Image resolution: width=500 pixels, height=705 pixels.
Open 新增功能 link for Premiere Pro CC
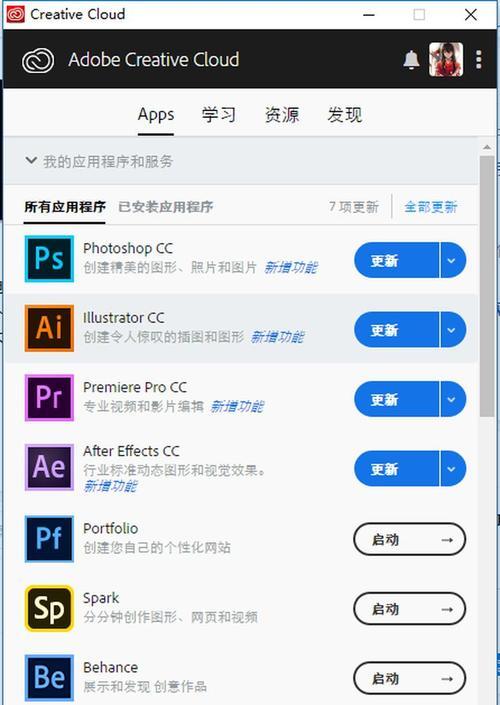point(237,406)
